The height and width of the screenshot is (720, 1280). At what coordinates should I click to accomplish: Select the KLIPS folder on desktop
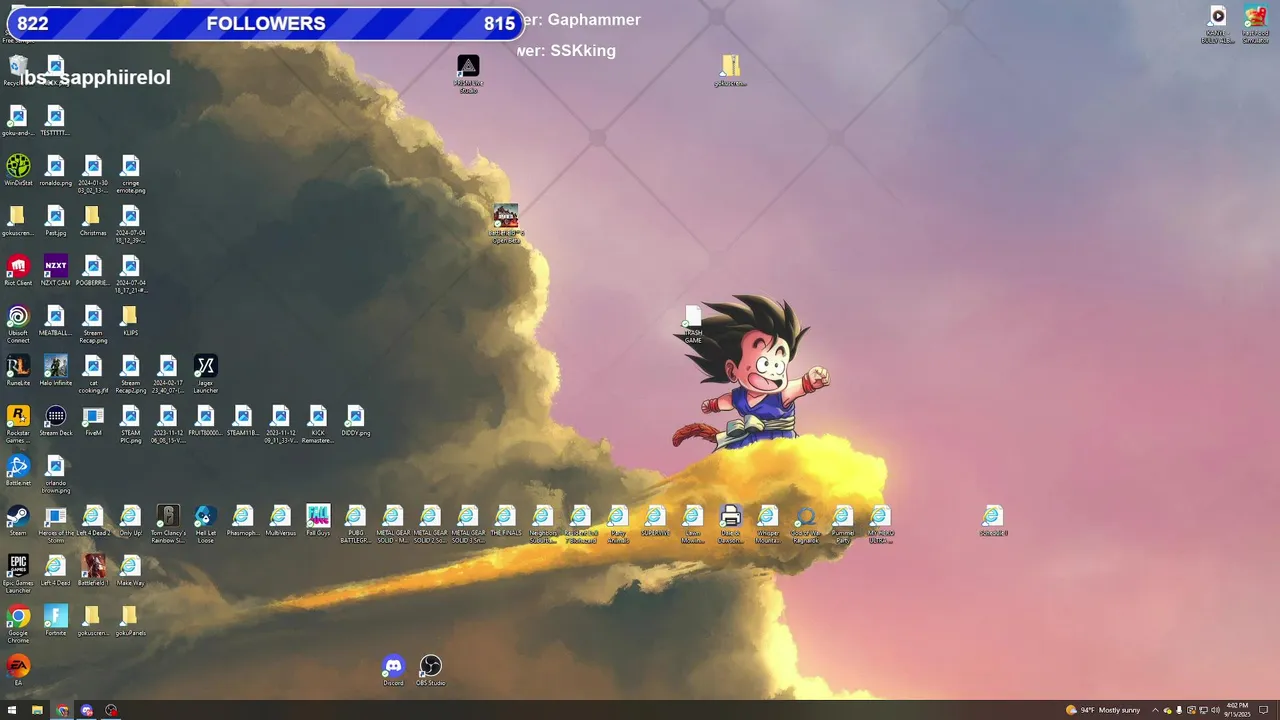pyautogui.click(x=130, y=321)
